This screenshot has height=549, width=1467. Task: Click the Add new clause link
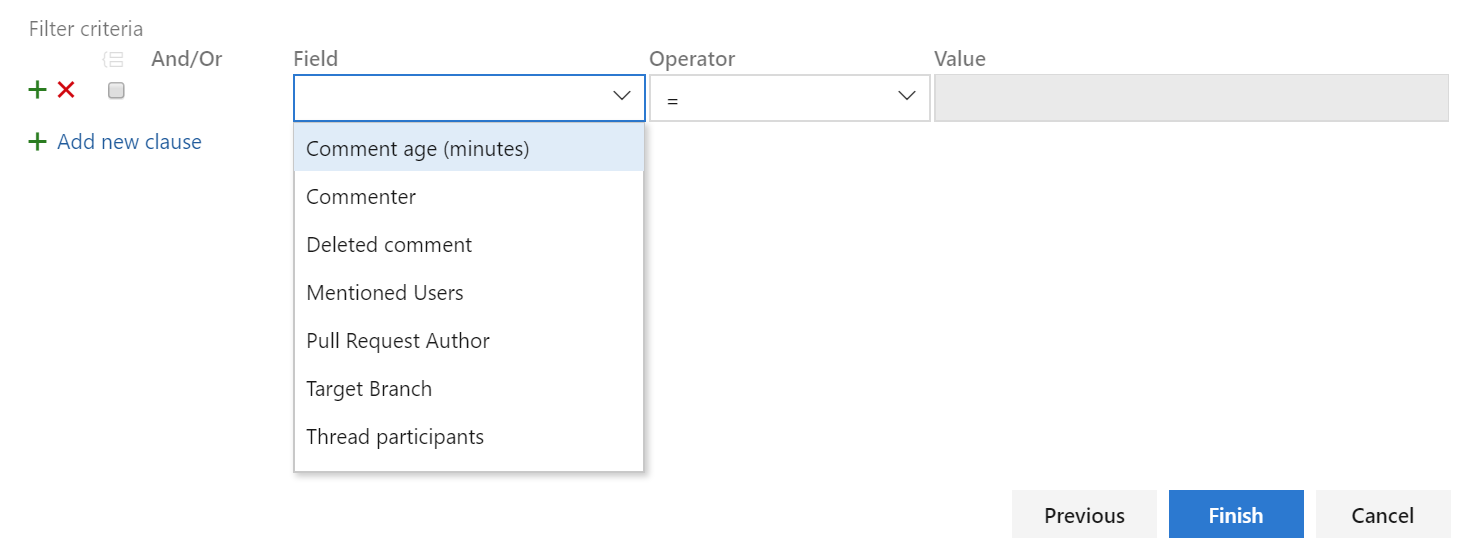coord(129,142)
